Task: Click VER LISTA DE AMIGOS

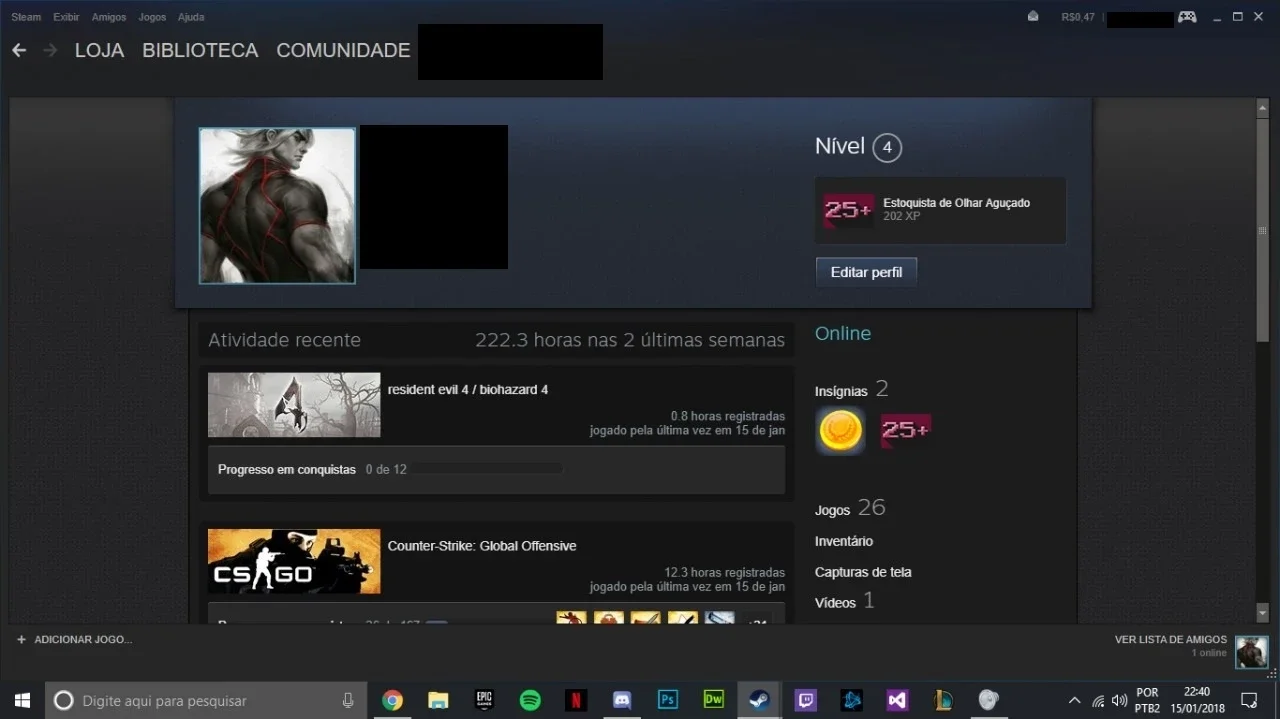Action: (x=1171, y=640)
